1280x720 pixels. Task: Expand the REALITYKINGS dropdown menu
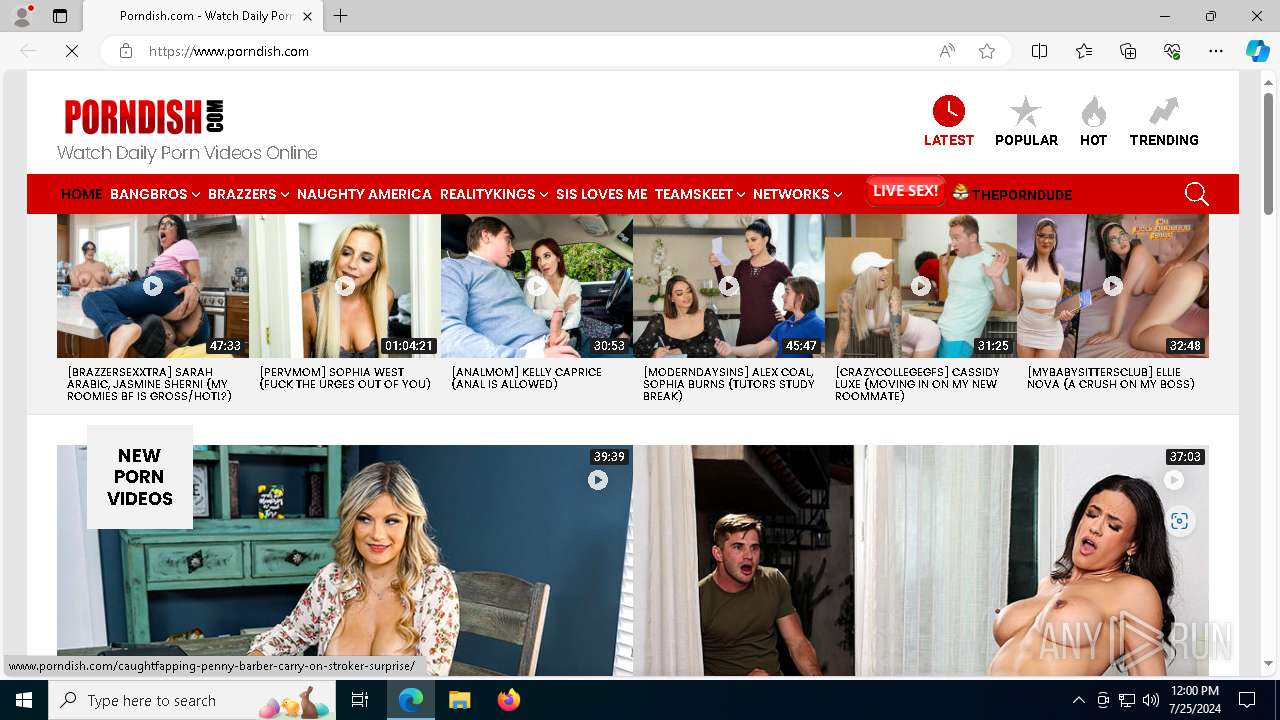494,194
